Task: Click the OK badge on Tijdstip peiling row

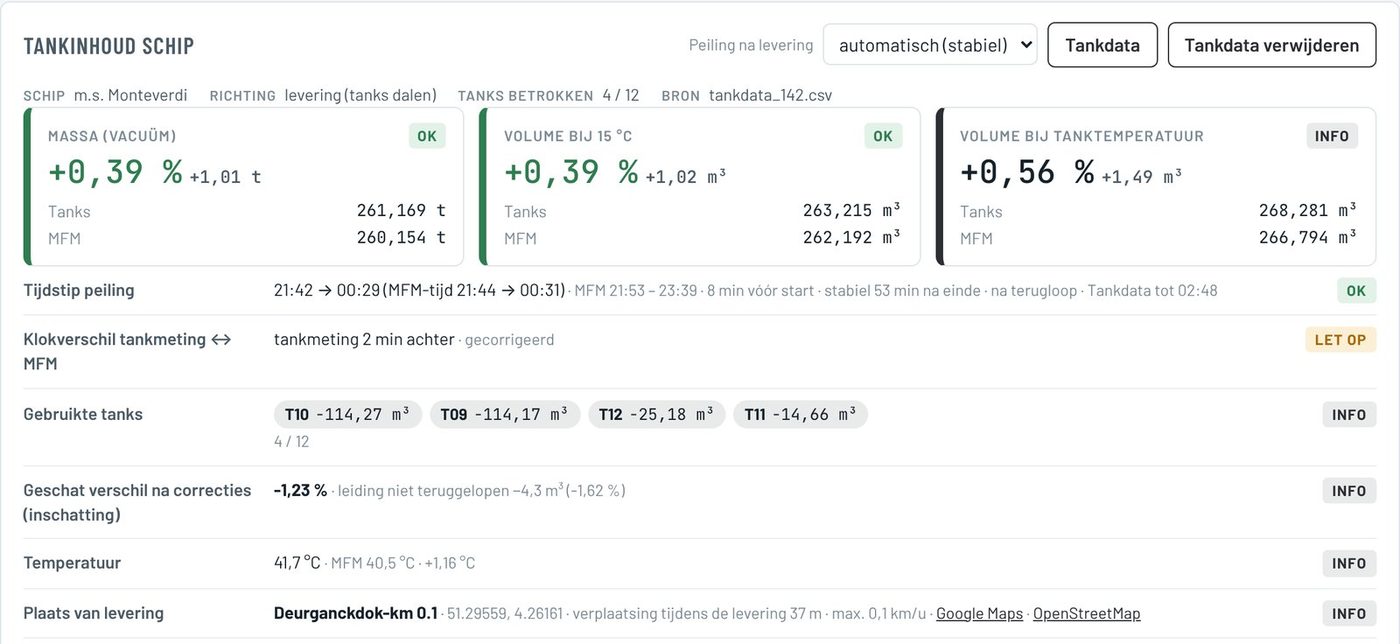Action: point(1356,291)
